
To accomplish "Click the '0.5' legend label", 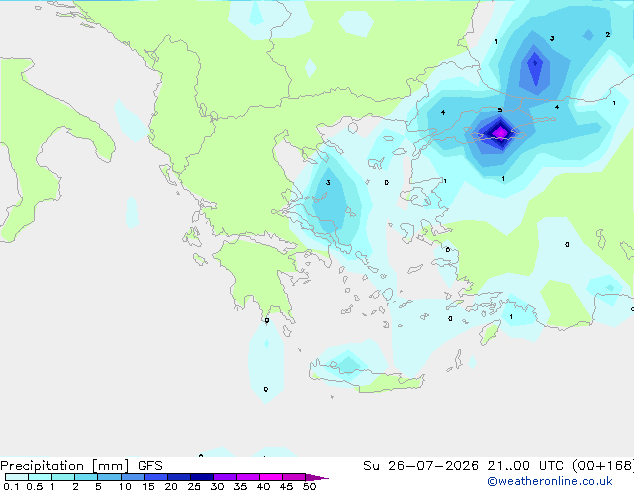I will point(35,486).
